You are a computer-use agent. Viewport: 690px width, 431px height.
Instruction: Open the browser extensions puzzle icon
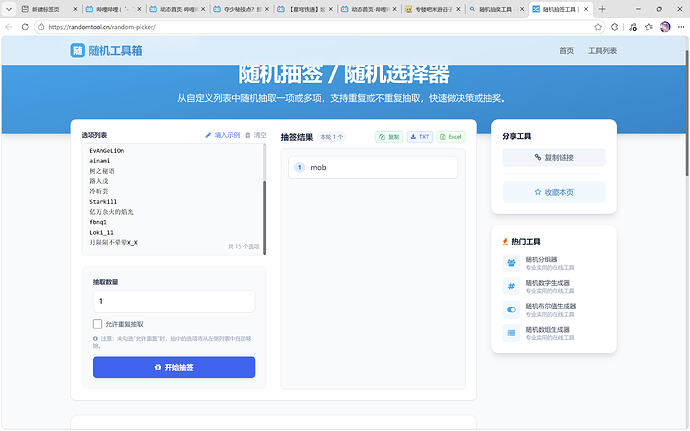[614, 27]
